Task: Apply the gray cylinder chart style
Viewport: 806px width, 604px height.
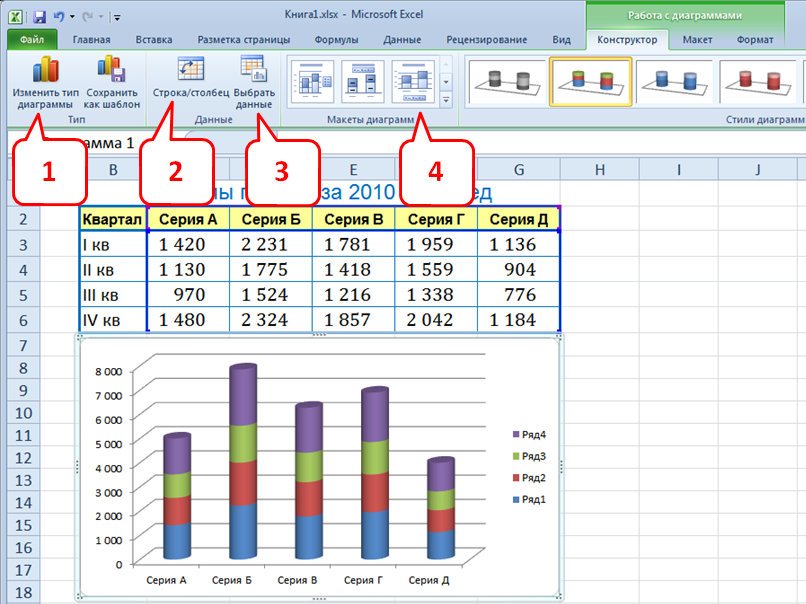Action: (x=506, y=82)
